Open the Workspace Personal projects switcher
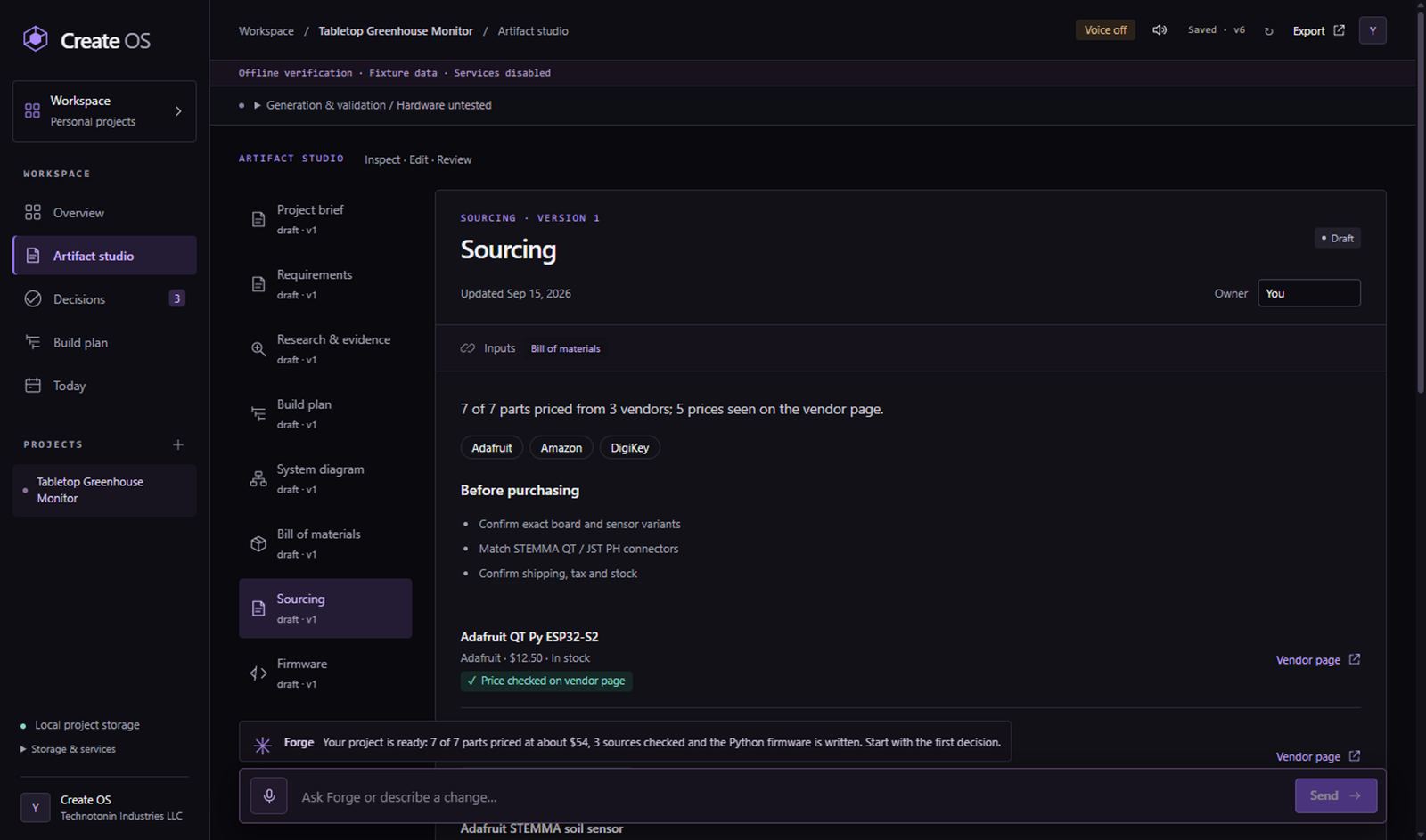 (104, 111)
